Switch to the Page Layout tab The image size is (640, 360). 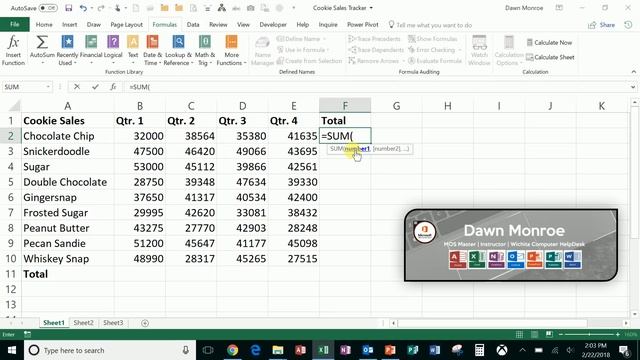[127, 24]
